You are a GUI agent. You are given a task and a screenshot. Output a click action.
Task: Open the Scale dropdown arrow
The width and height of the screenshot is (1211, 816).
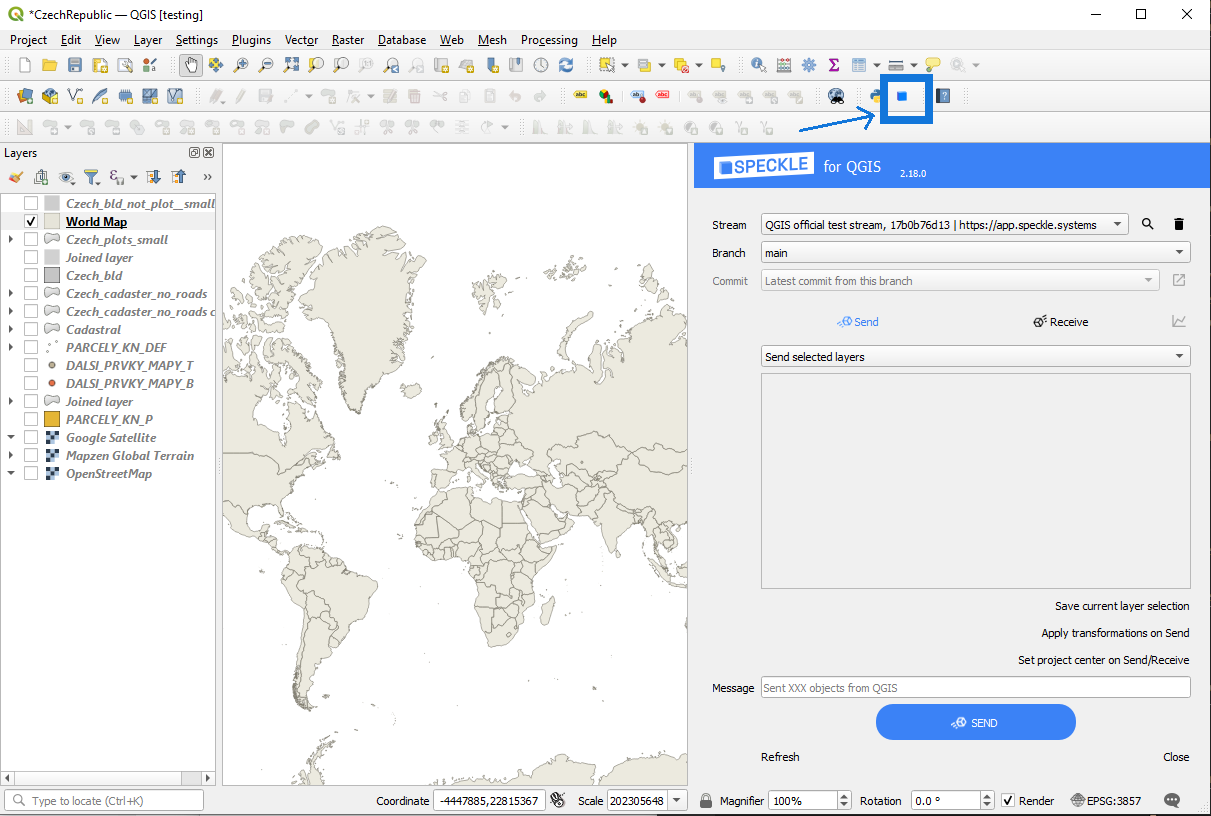(x=678, y=801)
